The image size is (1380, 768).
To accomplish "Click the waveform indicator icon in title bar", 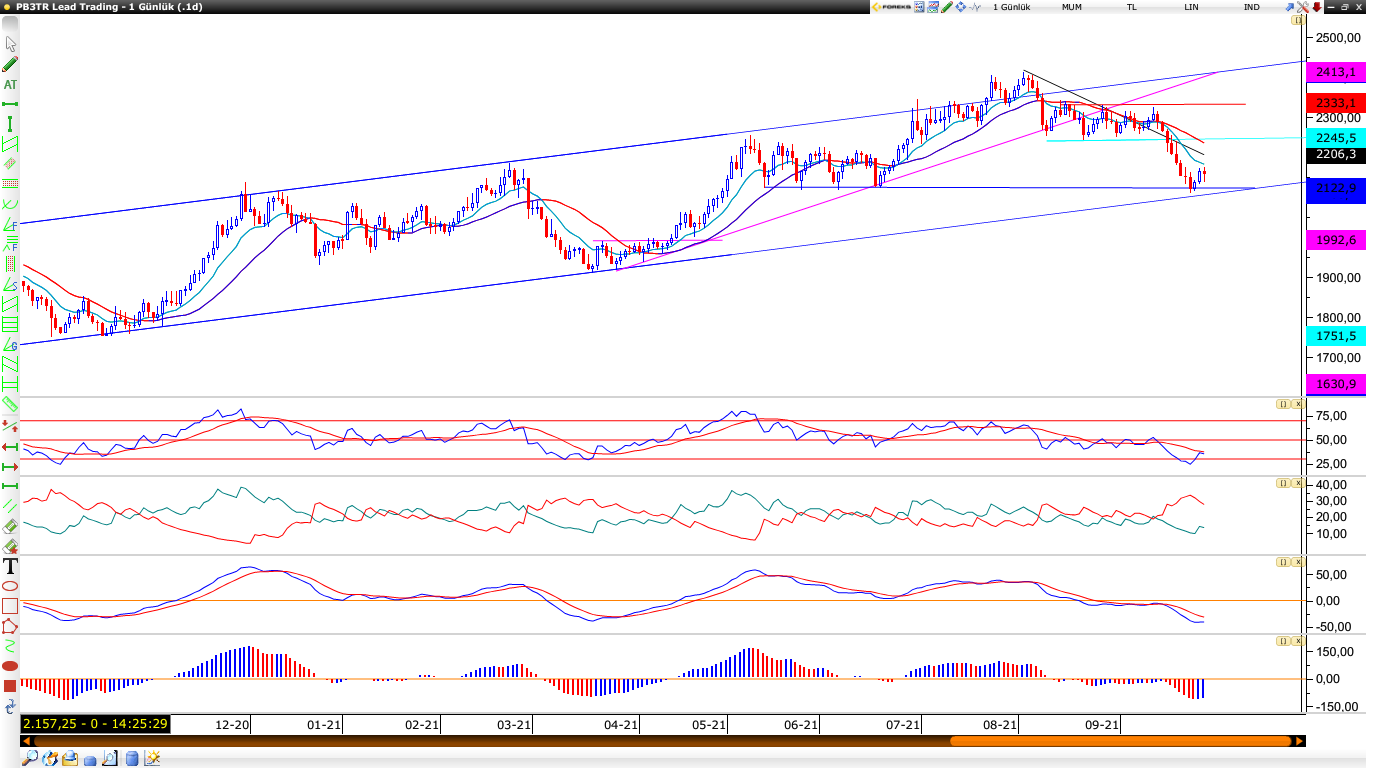I will [x=975, y=7].
